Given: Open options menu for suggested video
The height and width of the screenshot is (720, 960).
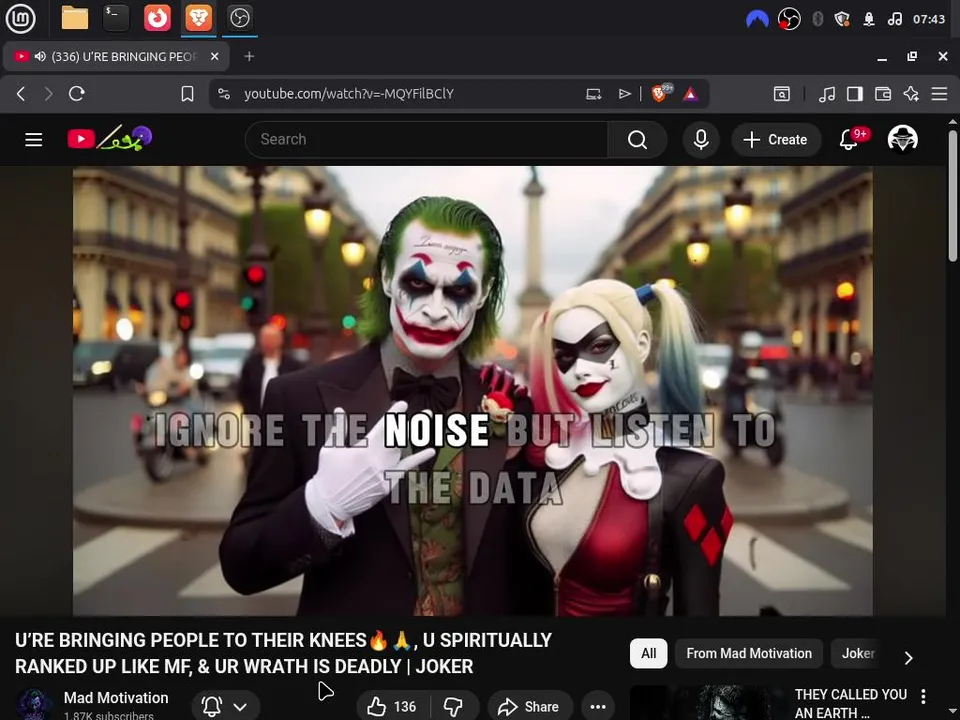Looking at the screenshot, I should pos(923,696).
